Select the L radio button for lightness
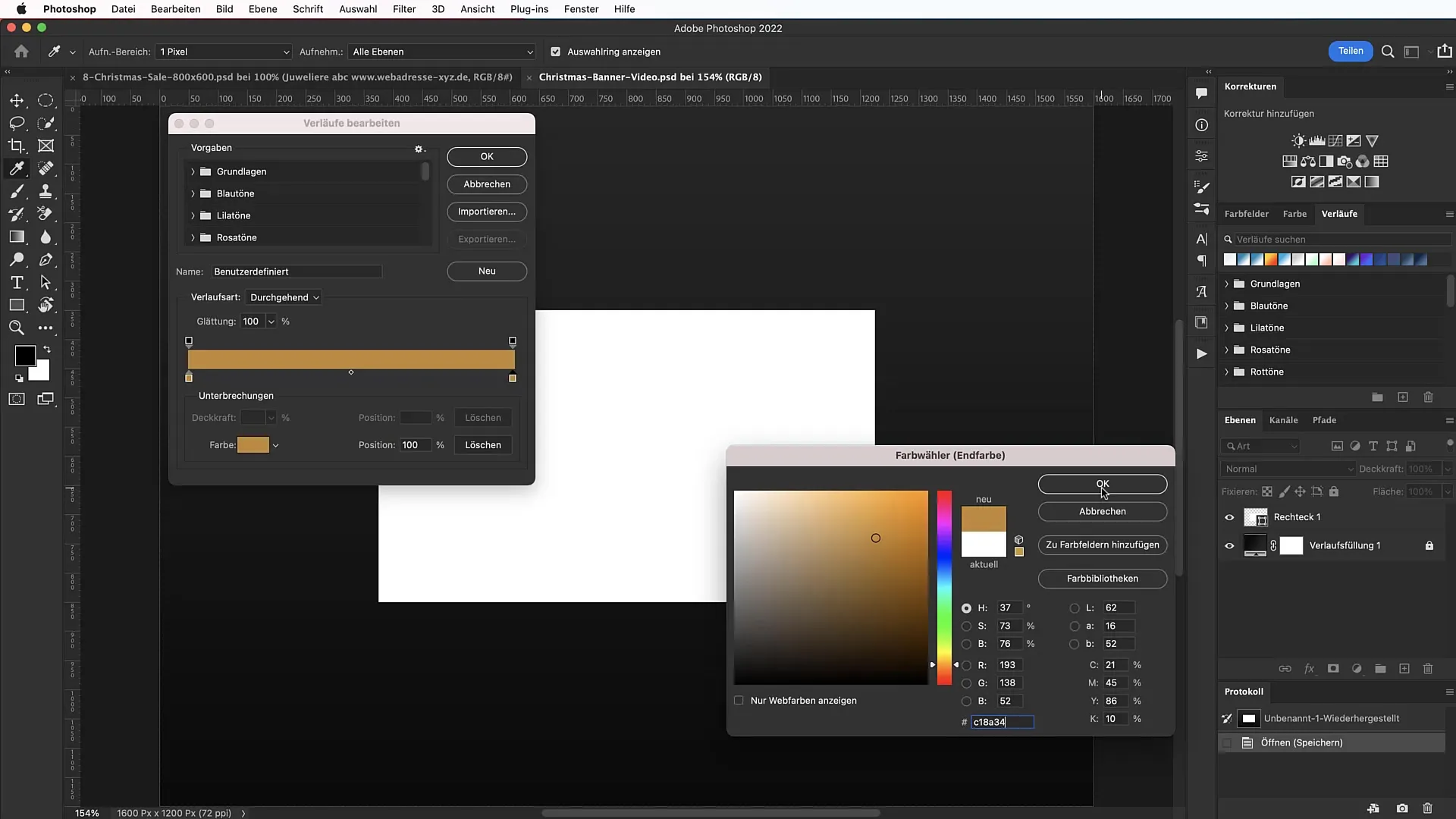The image size is (1456, 819). coord(1075,607)
